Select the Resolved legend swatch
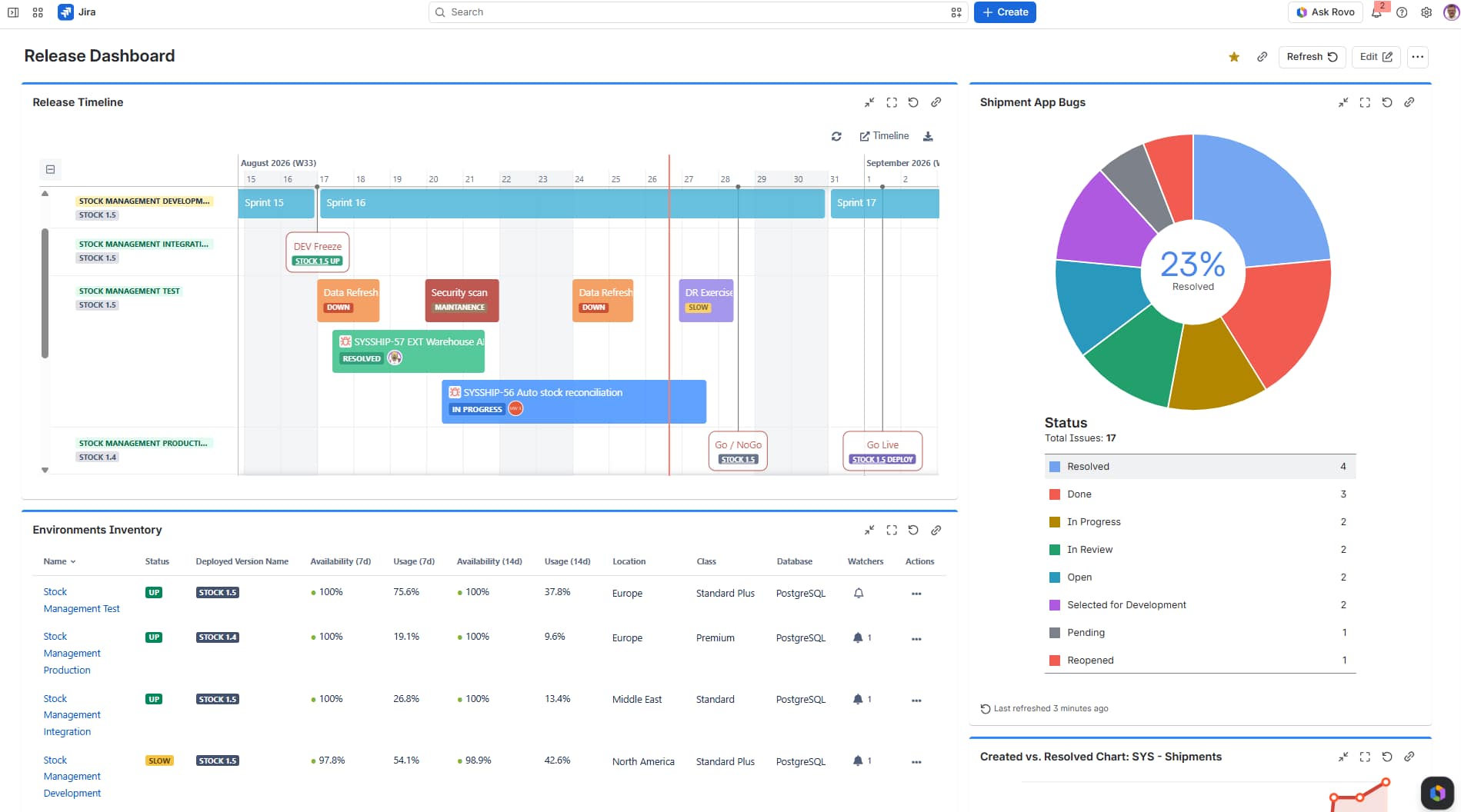Viewport: 1461px width, 812px height. (1055, 467)
